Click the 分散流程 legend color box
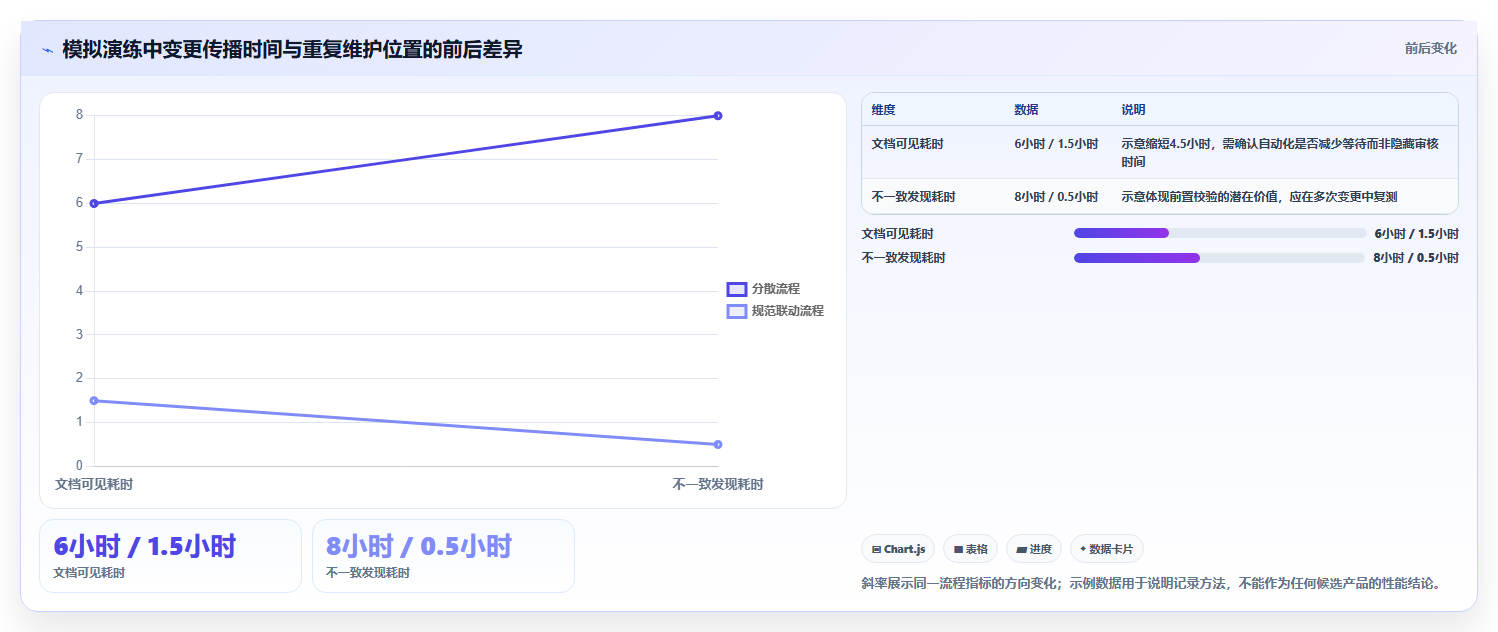 (x=737, y=289)
